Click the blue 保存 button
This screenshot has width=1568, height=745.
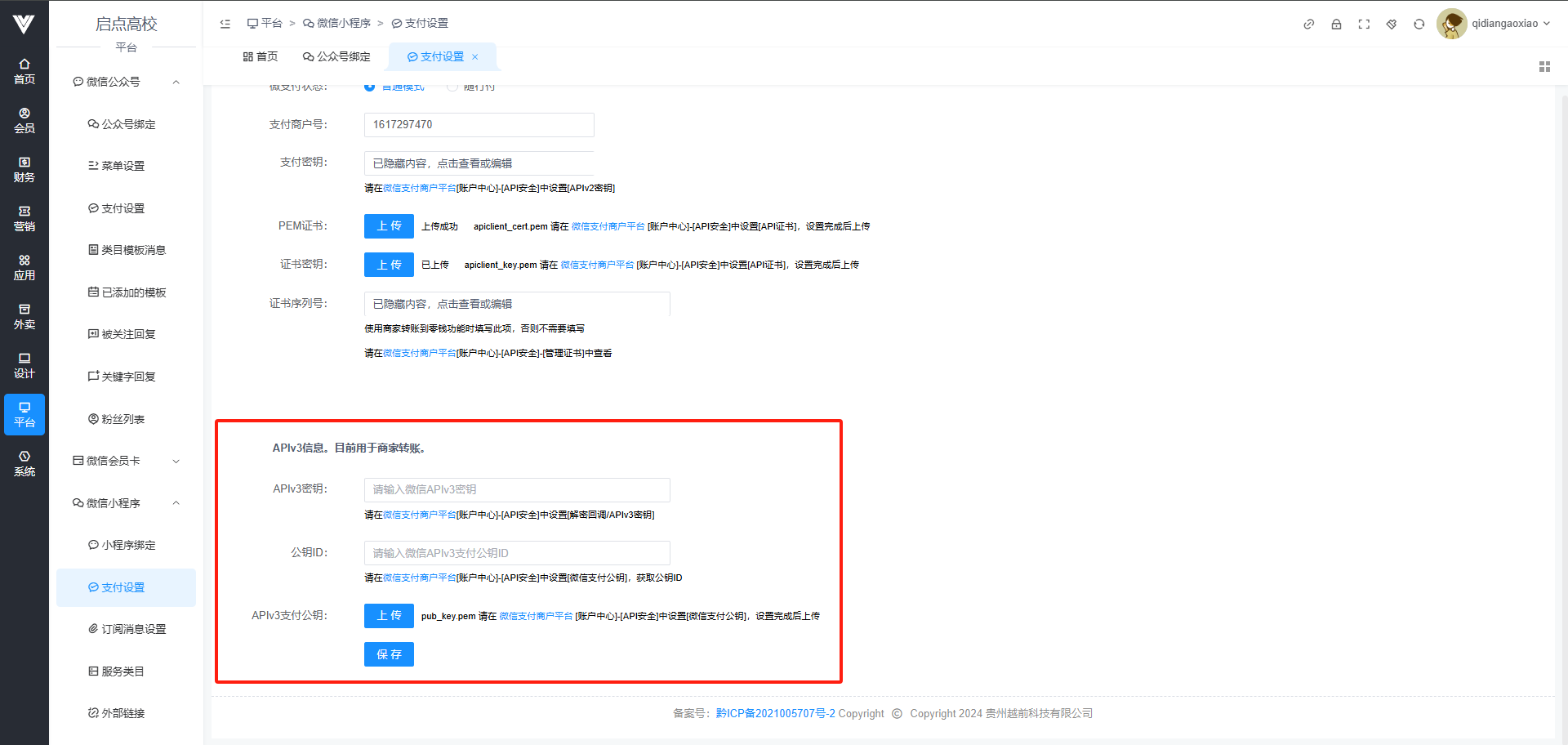[389, 654]
